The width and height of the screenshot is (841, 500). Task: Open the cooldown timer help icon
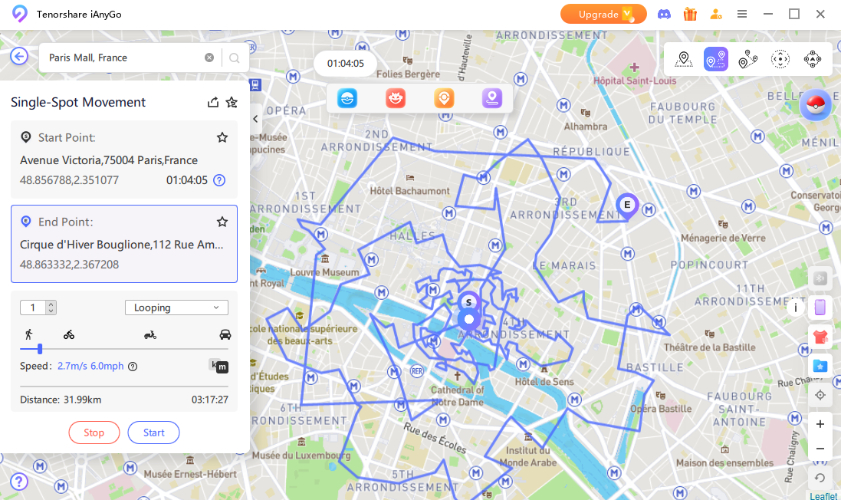click(219, 180)
